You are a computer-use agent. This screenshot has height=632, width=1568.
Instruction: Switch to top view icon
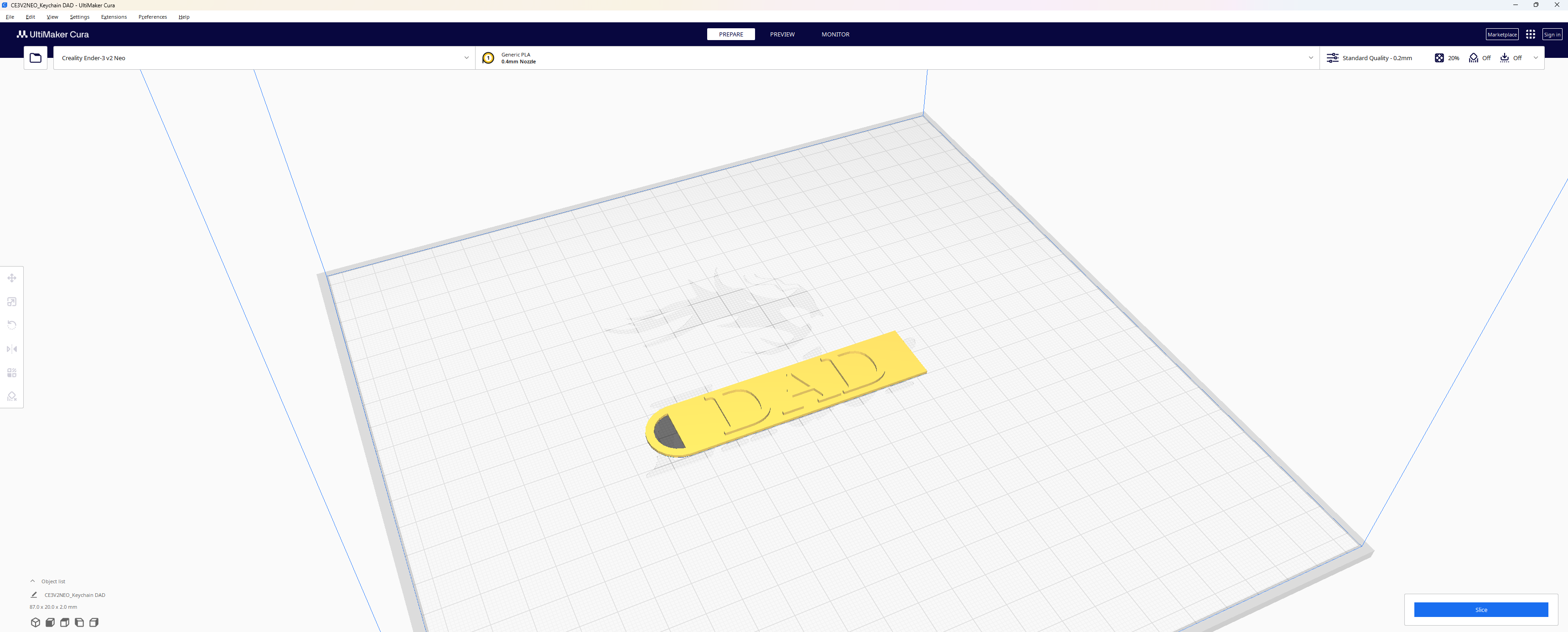[65, 622]
